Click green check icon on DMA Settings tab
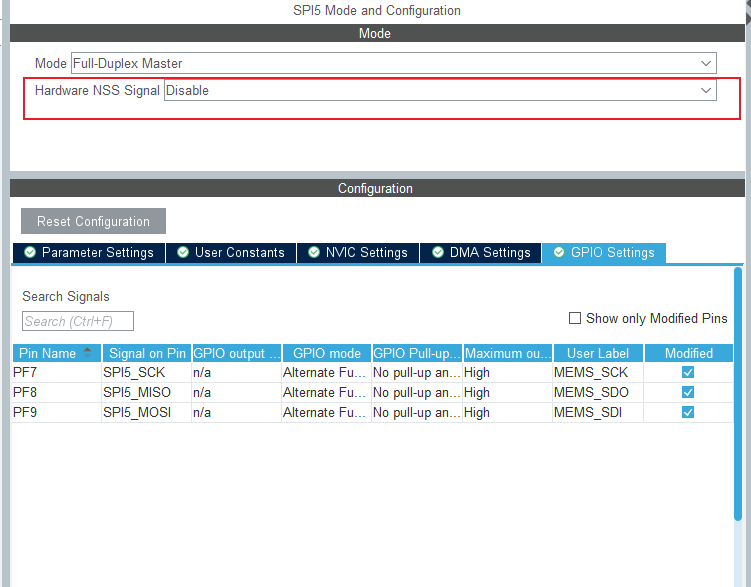 coord(438,252)
